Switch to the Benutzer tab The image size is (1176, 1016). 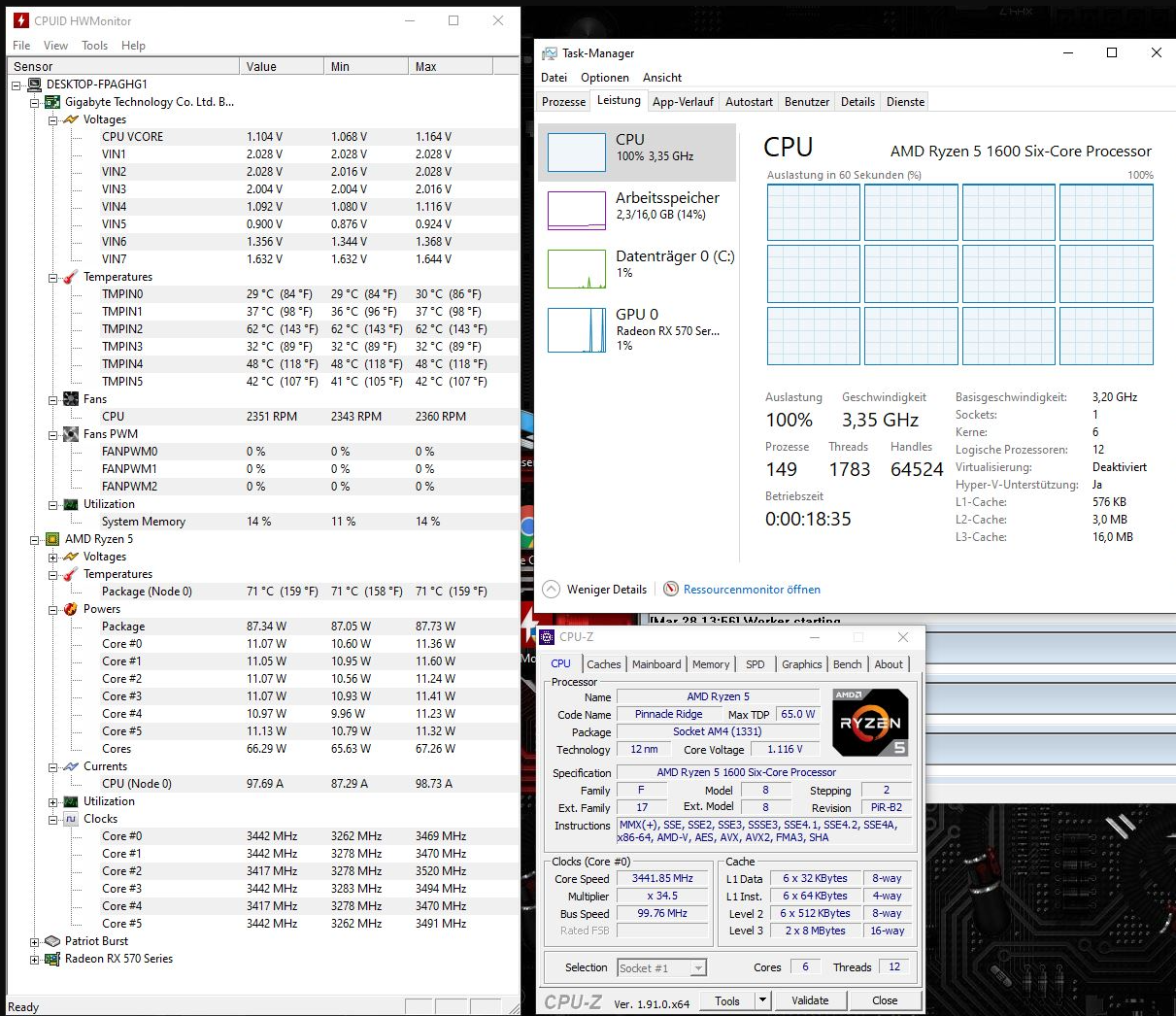click(807, 102)
